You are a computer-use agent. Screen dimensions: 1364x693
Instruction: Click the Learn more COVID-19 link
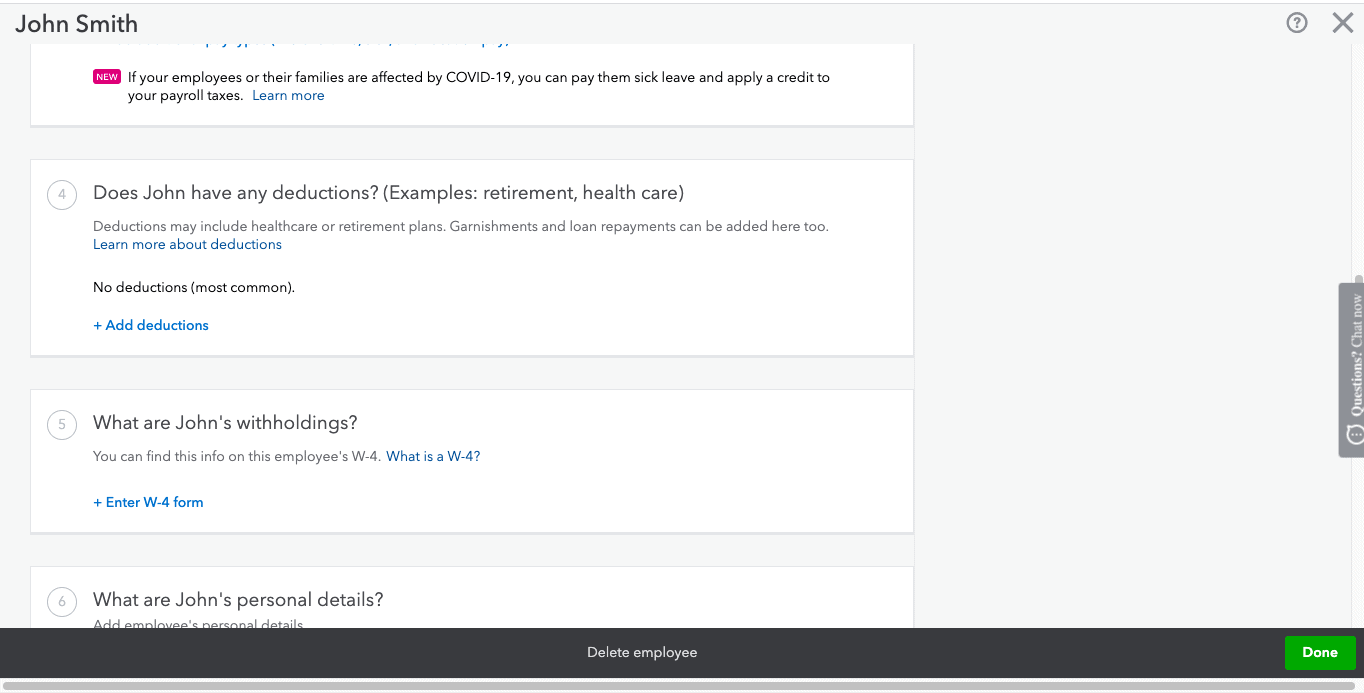click(x=288, y=96)
